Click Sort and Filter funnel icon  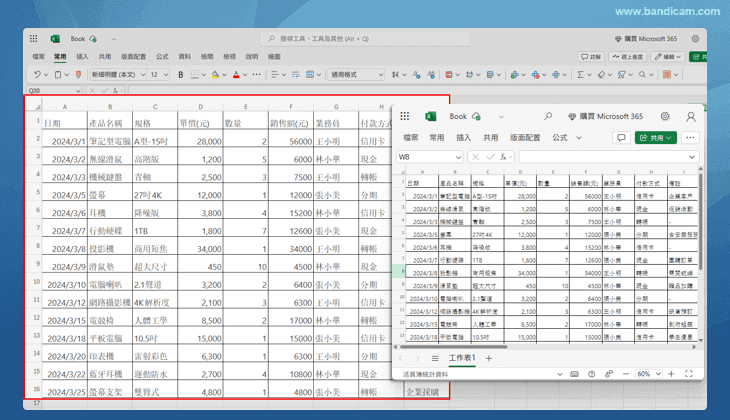622,75
